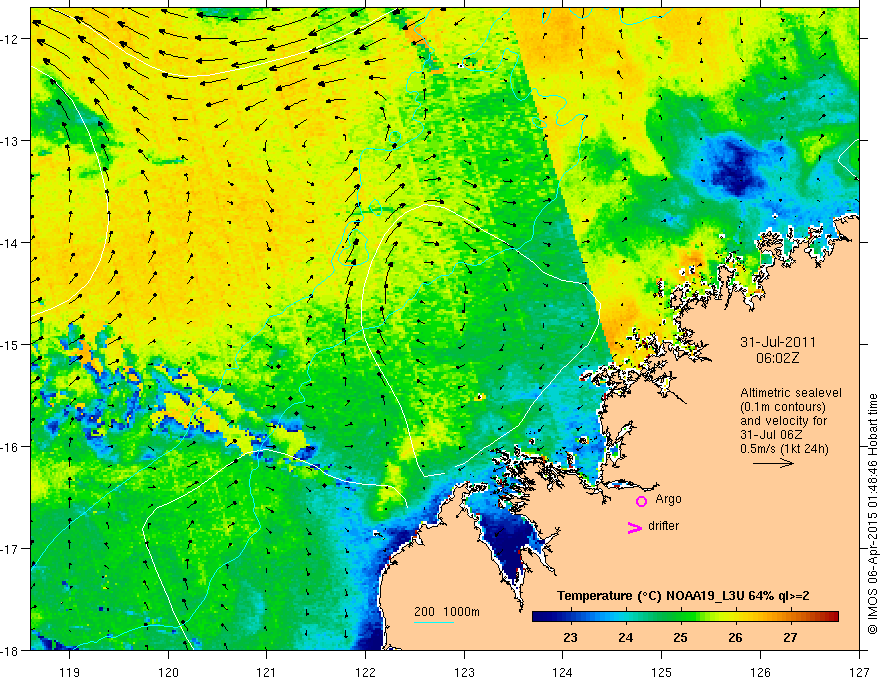Click longitude tick label 123
Viewport: 880px width, 680px height.
[464, 672]
